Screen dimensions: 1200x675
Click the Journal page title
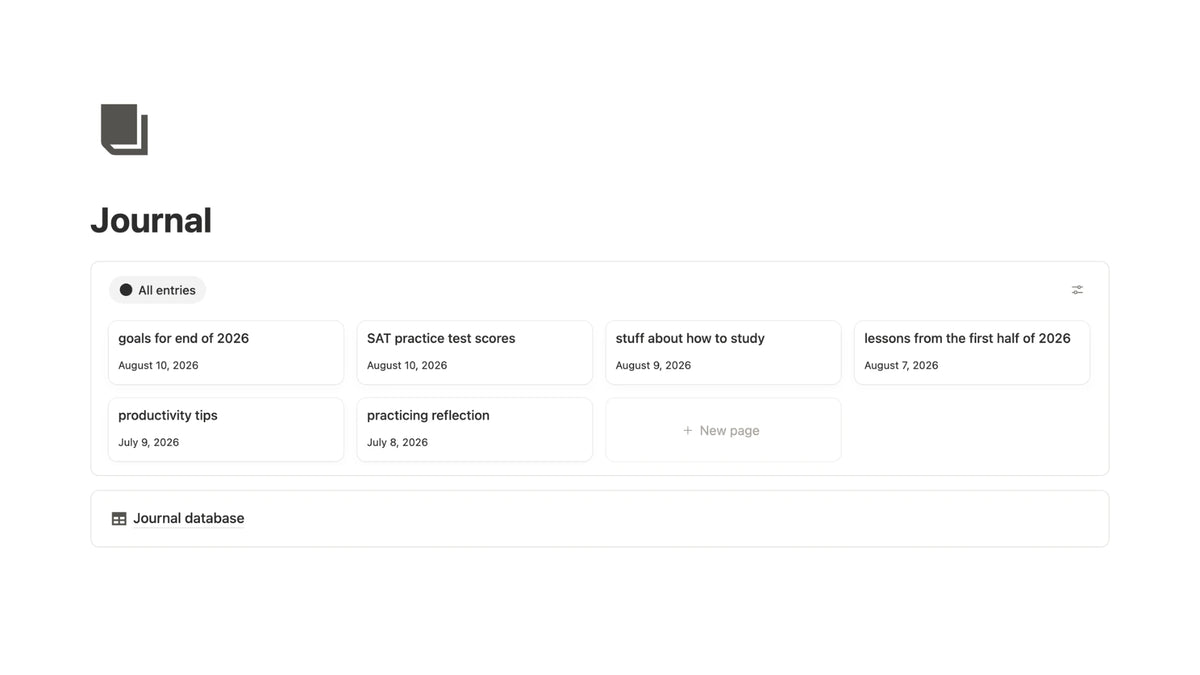tap(151, 220)
